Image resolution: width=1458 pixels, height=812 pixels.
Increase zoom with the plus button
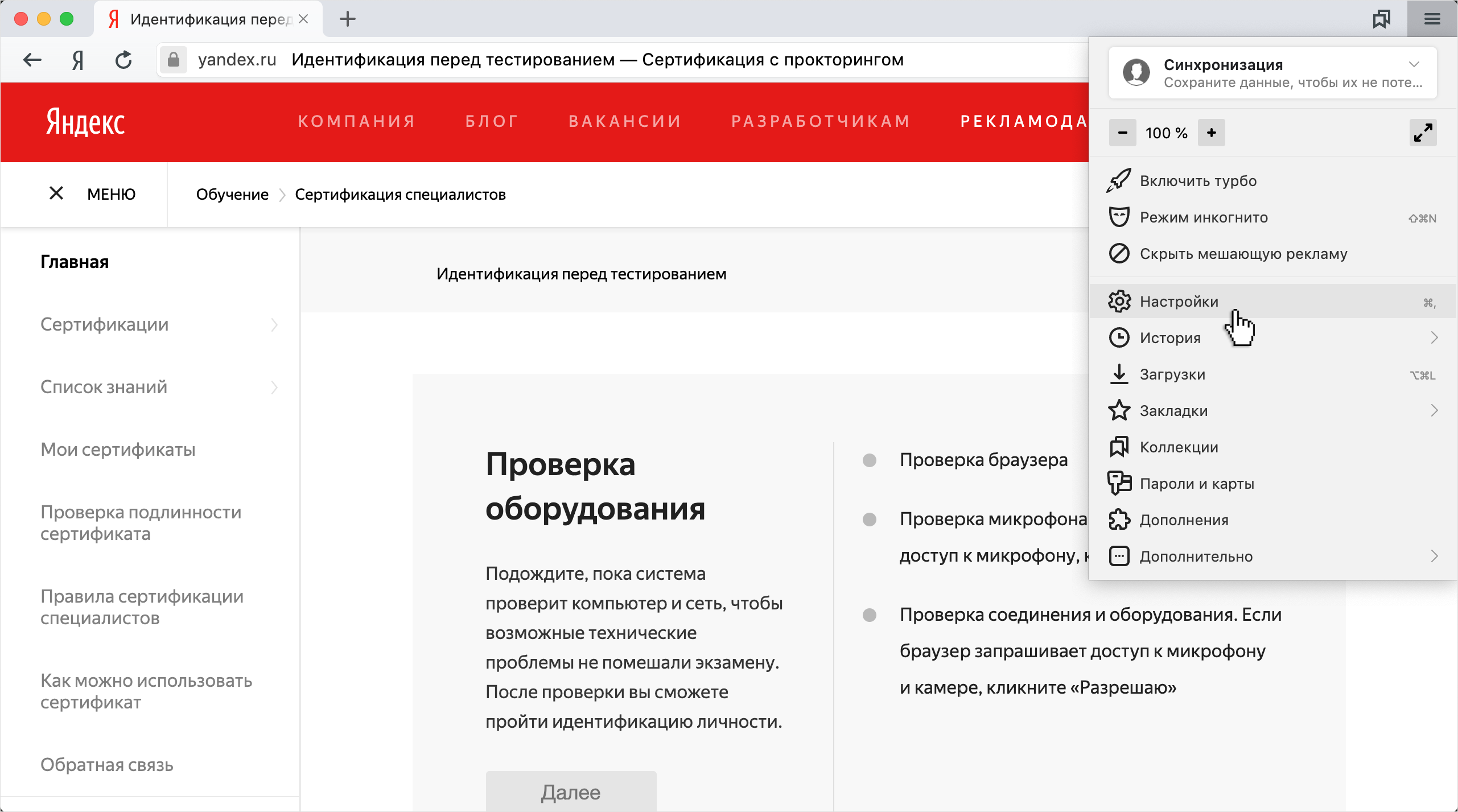1211,133
